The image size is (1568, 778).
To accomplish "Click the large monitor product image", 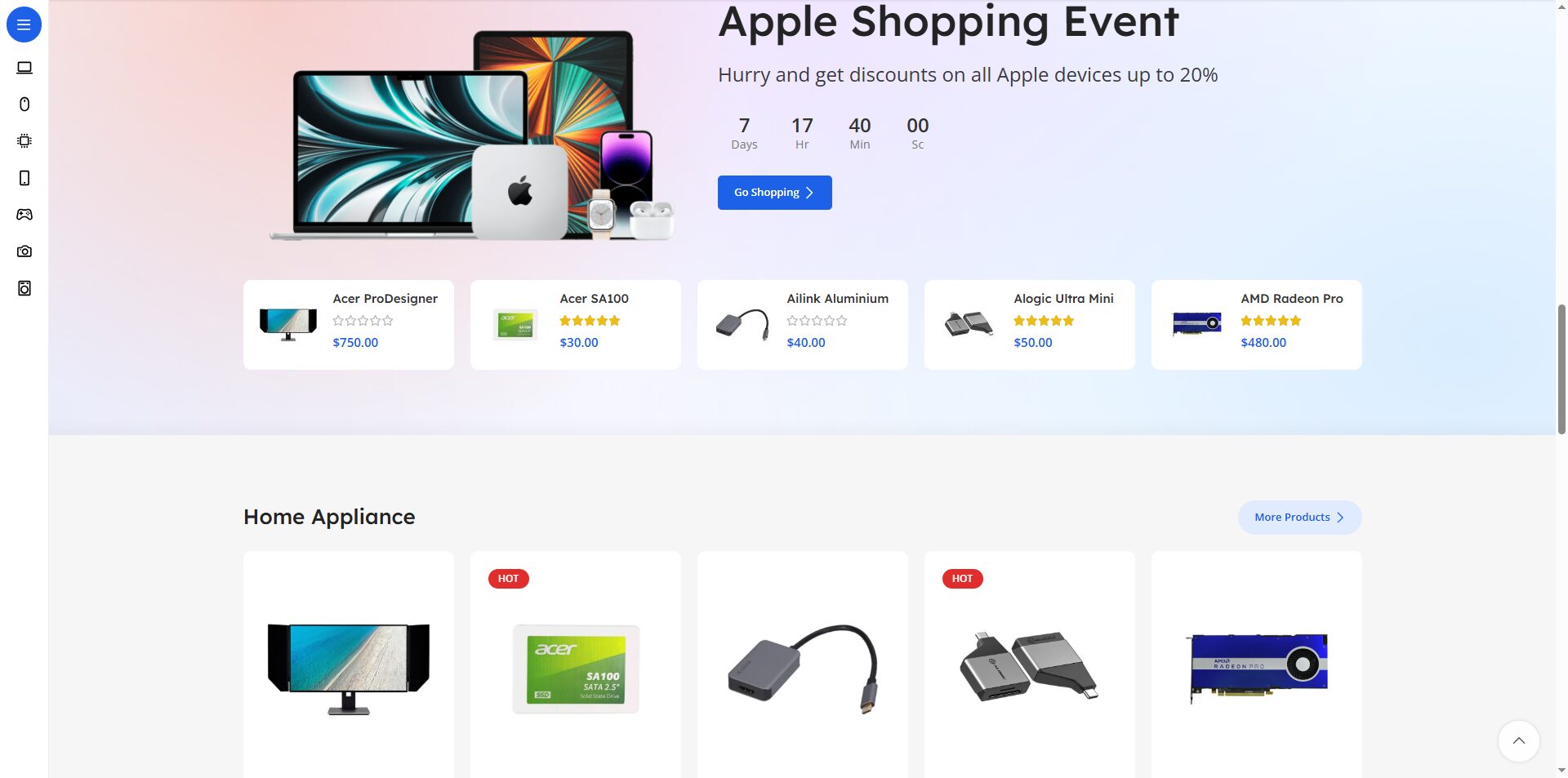I will click(x=349, y=669).
